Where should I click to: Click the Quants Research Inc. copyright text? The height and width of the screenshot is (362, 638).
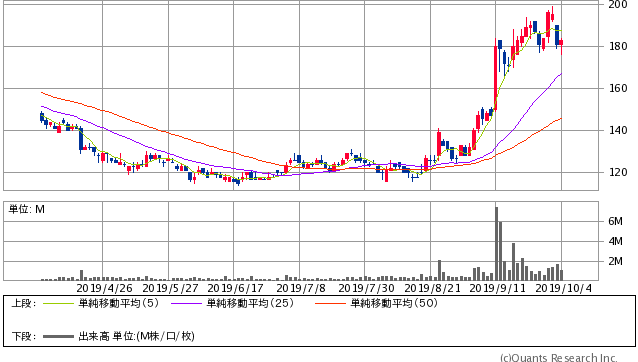tap(559, 358)
